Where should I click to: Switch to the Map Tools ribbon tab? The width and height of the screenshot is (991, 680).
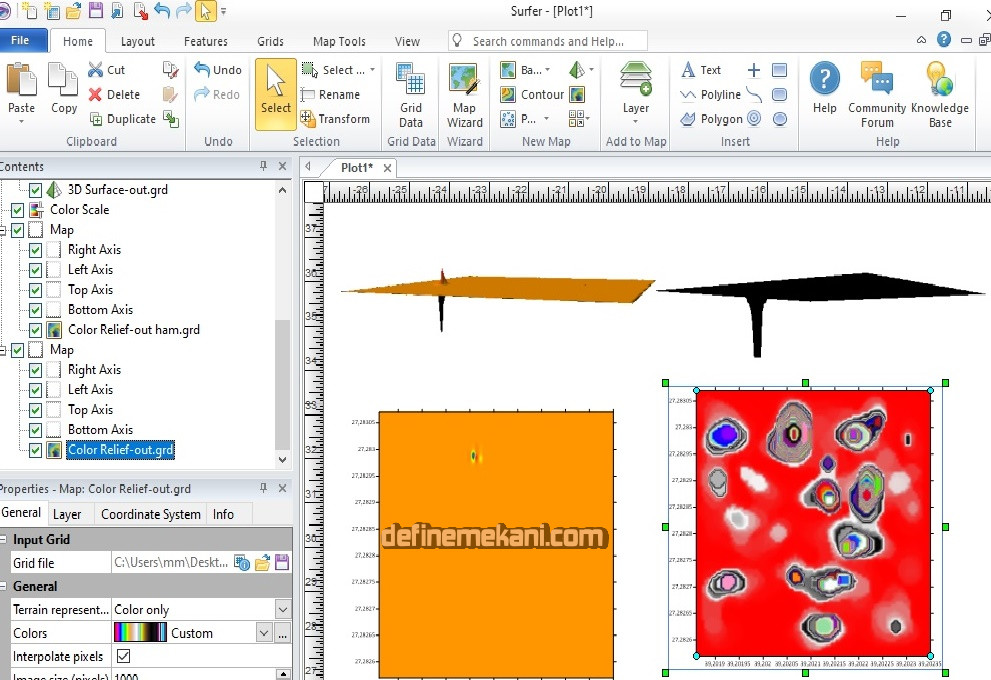[x=339, y=42]
